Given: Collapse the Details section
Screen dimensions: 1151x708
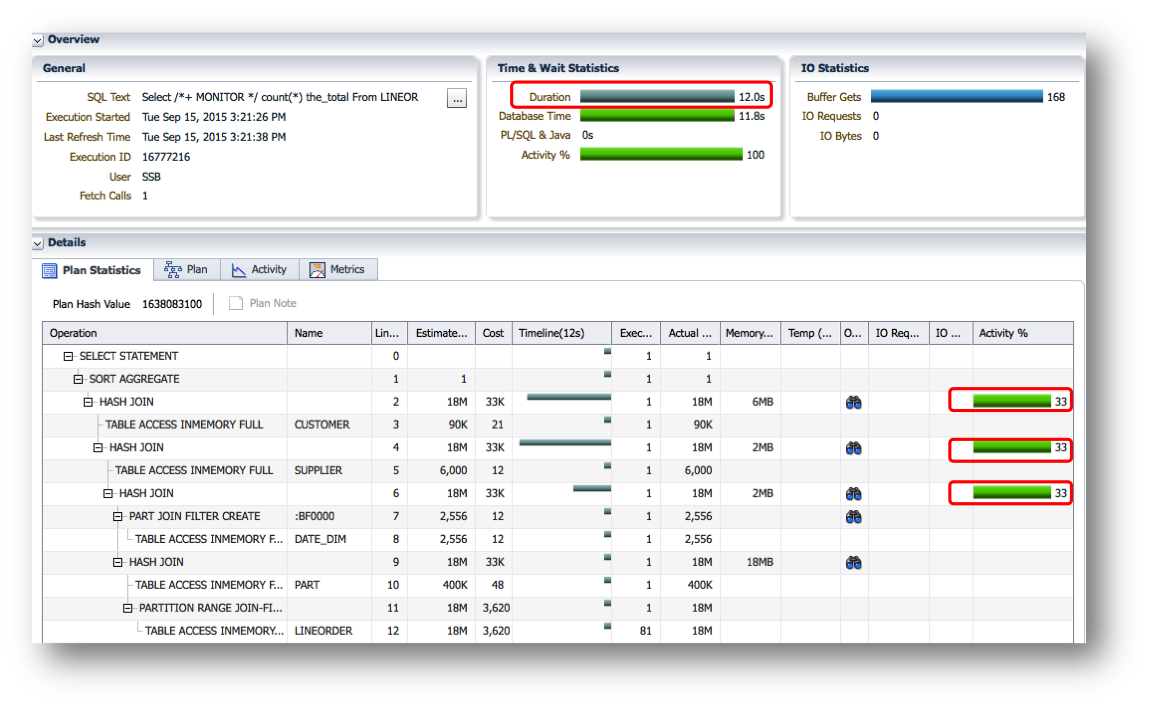Looking at the screenshot, I should [37, 243].
